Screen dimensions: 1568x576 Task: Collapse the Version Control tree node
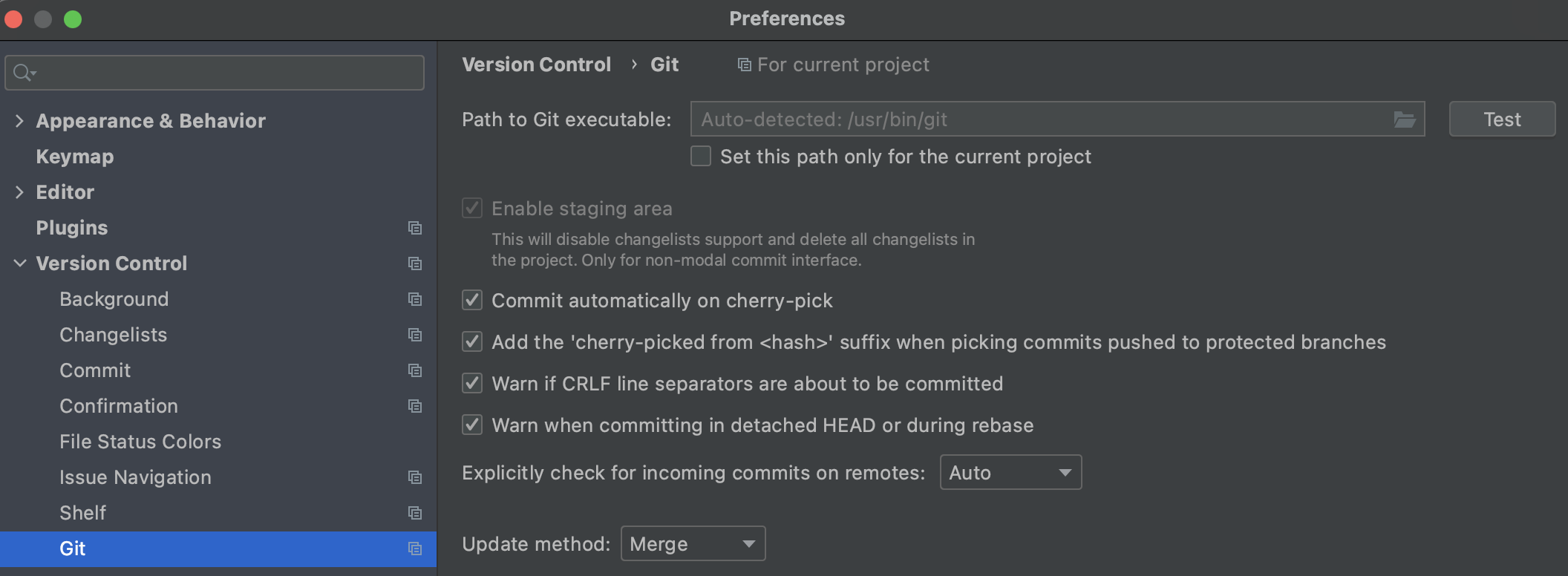20,264
